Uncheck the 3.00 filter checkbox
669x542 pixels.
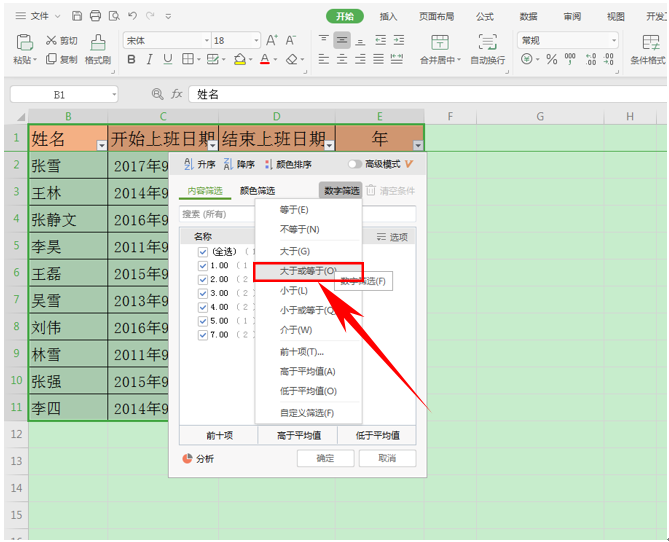(x=203, y=294)
